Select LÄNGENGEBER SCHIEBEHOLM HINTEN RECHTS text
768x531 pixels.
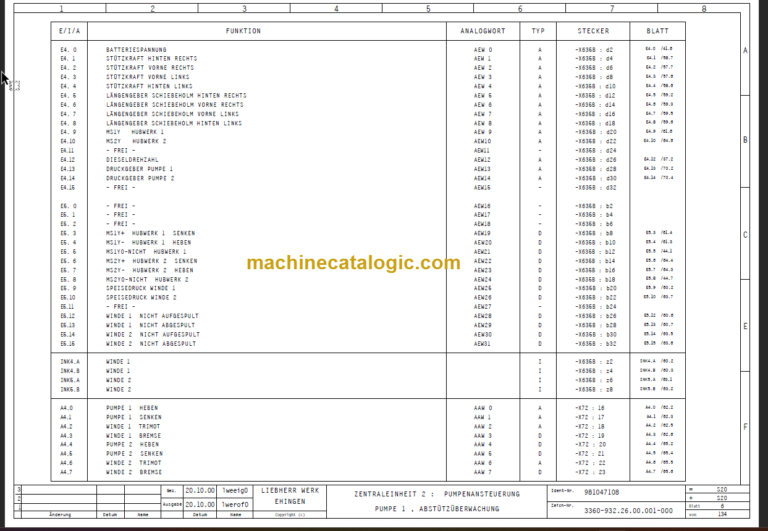click(x=176, y=96)
